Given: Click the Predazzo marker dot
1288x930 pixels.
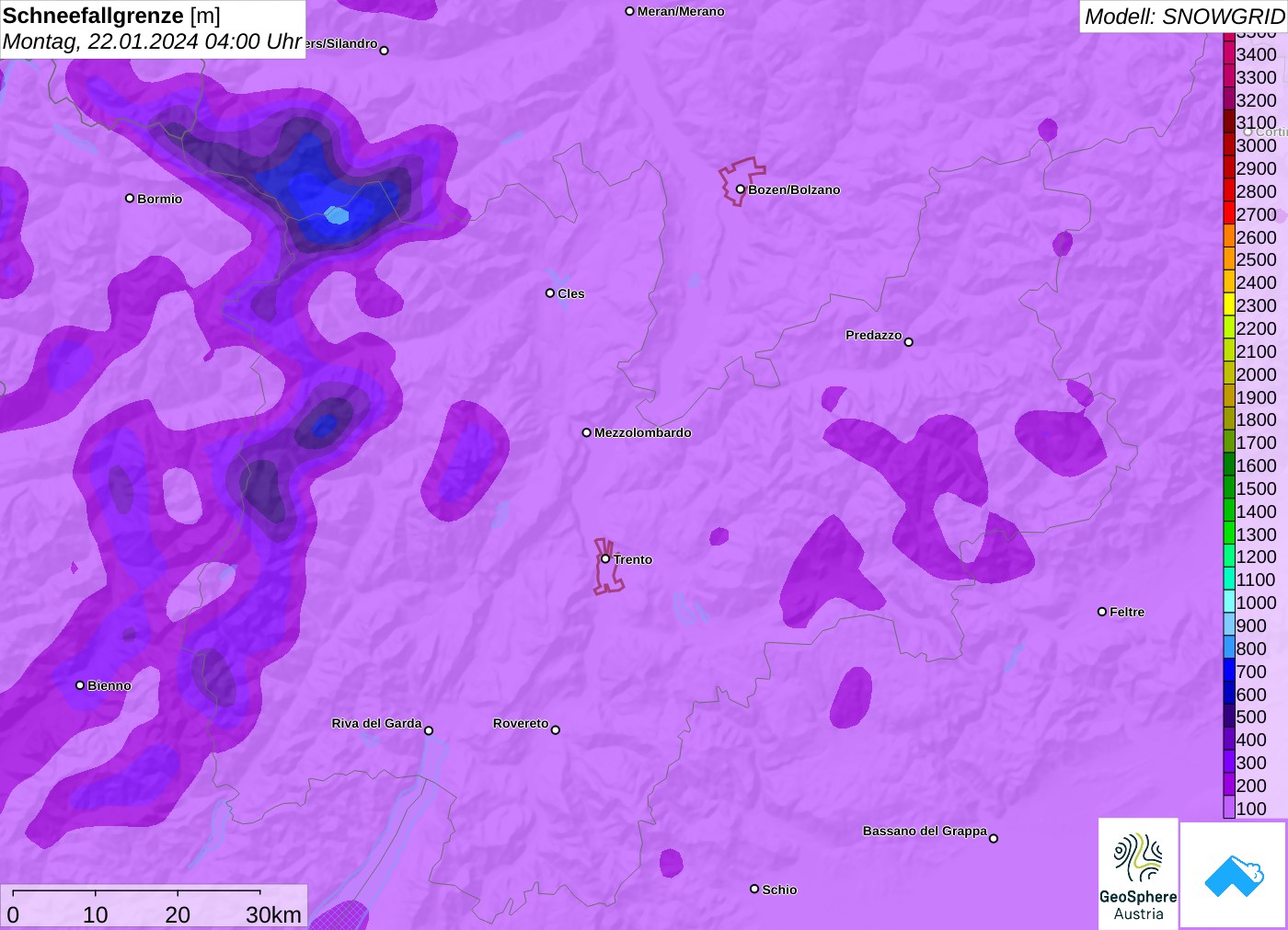Looking at the screenshot, I should 909,342.
